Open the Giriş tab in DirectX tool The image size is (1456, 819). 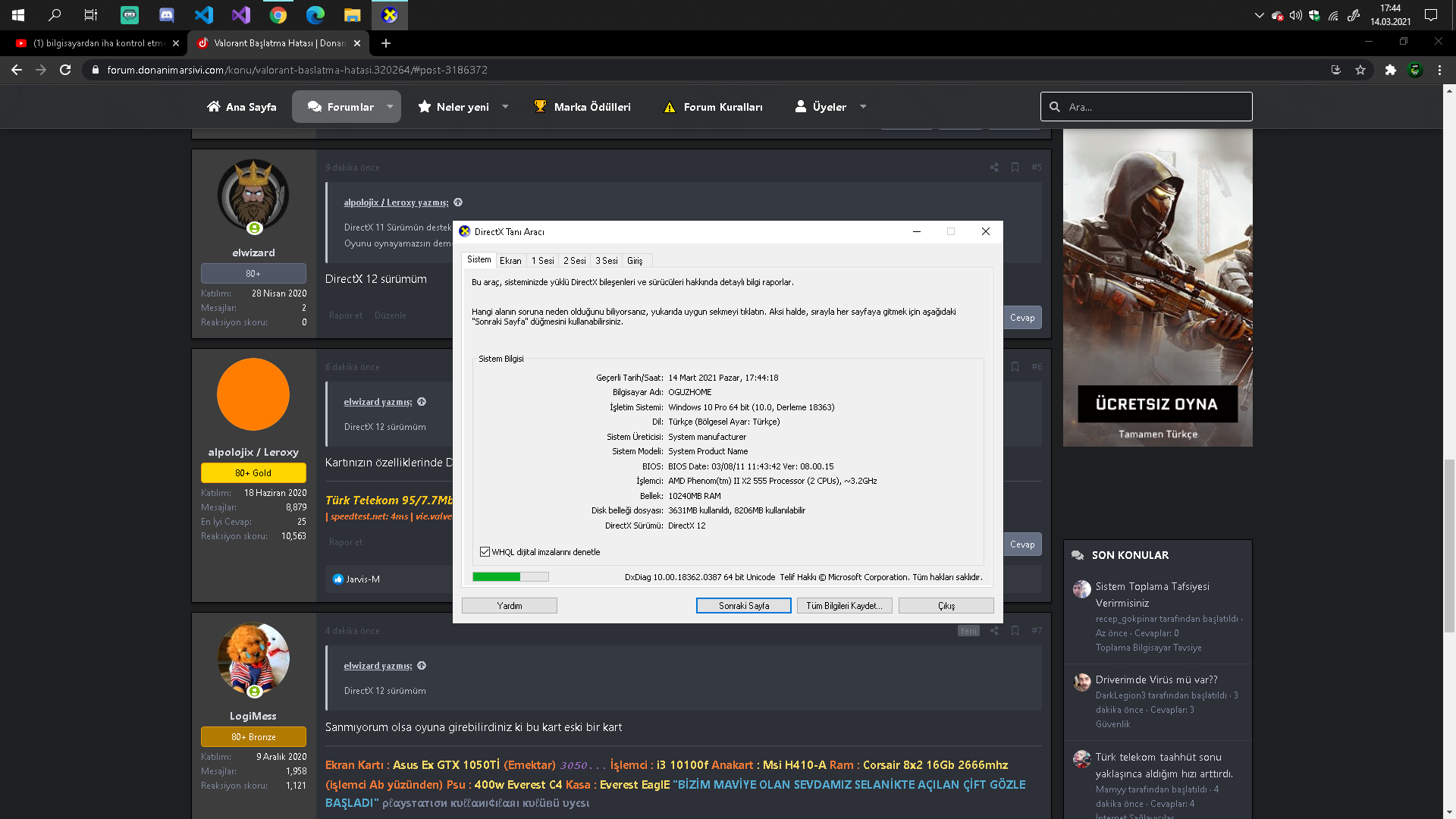click(635, 261)
